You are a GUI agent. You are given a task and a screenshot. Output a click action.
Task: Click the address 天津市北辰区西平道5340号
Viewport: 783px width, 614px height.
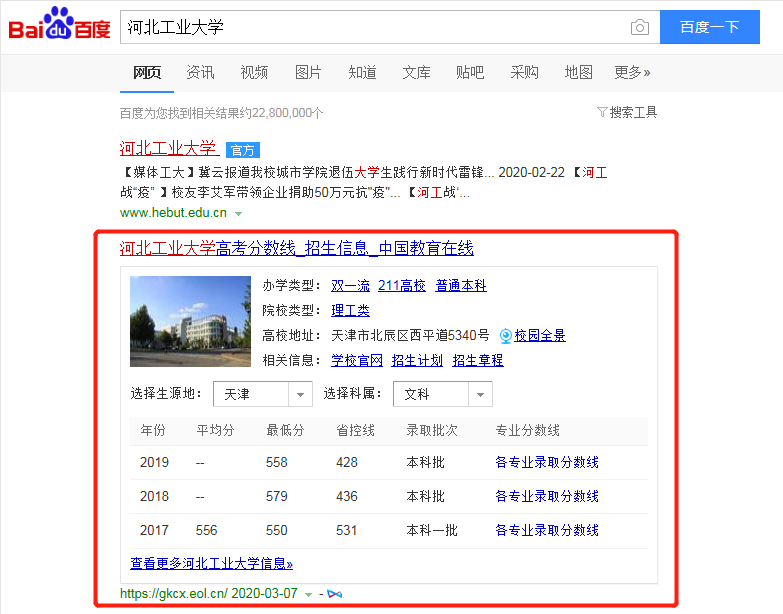(410, 335)
